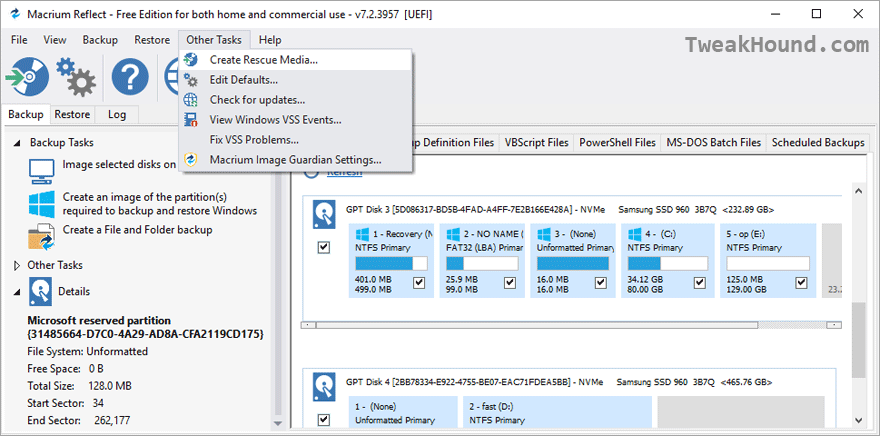Toggle the GPT Disk 3 whole-disk checkbox
880x436 pixels.
324,247
